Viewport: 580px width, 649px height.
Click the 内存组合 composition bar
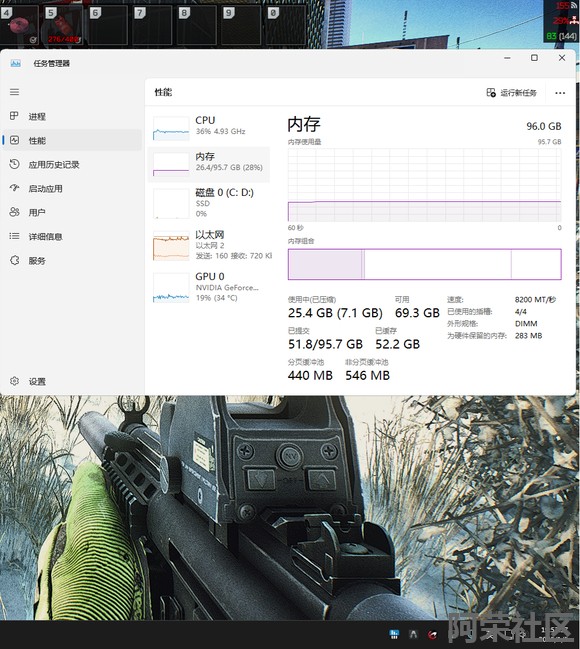click(425, 264)
